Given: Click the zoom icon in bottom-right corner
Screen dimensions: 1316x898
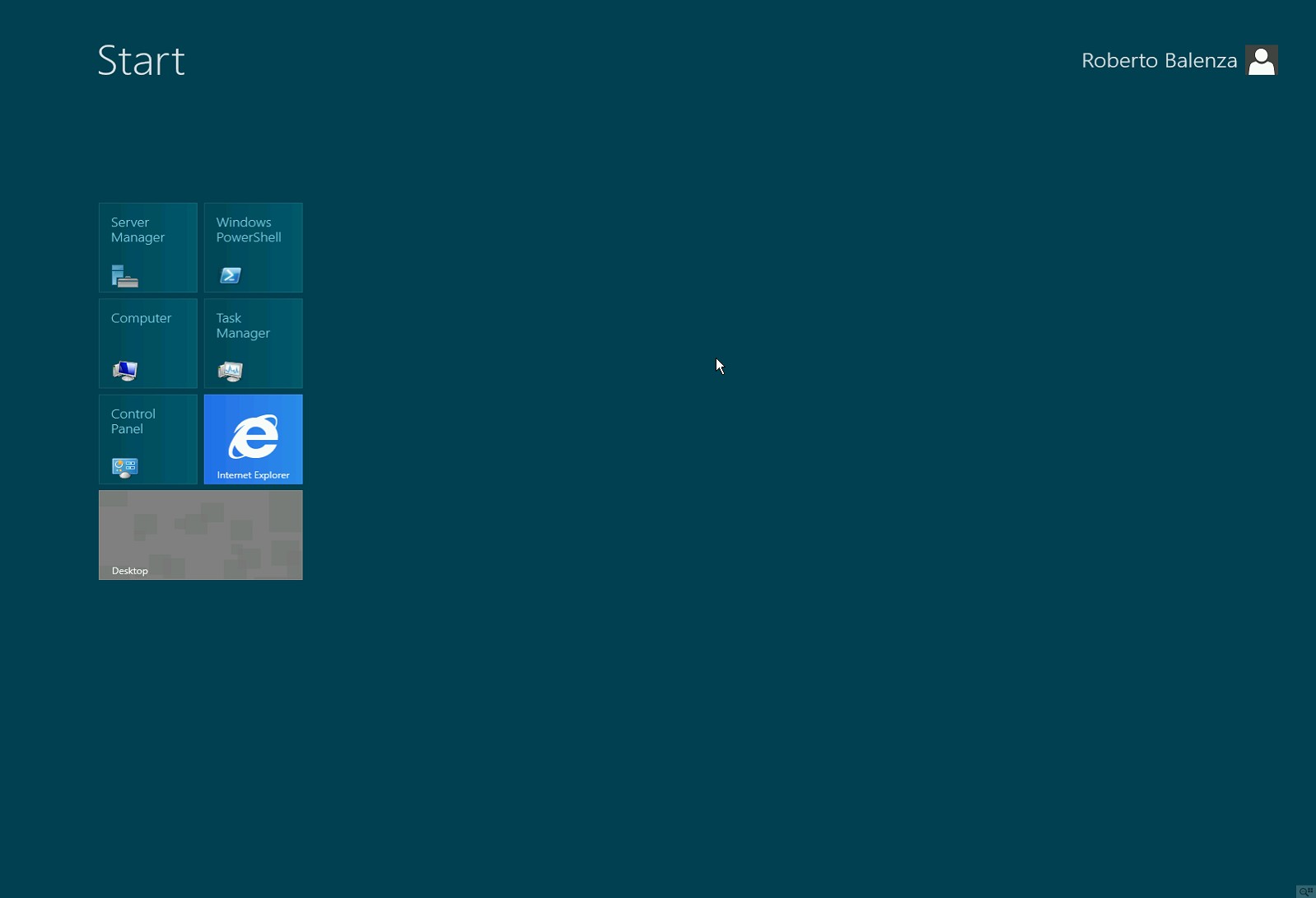Looking at the screenshot, I should [x=1306, y=891].
